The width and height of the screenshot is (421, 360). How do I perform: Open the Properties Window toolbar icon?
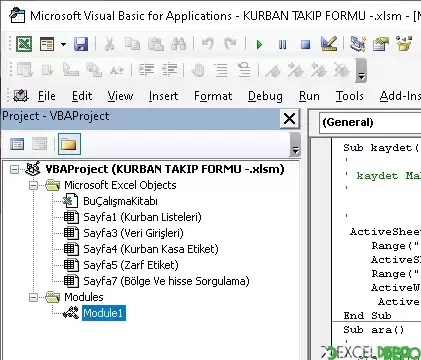pos(381,44)
